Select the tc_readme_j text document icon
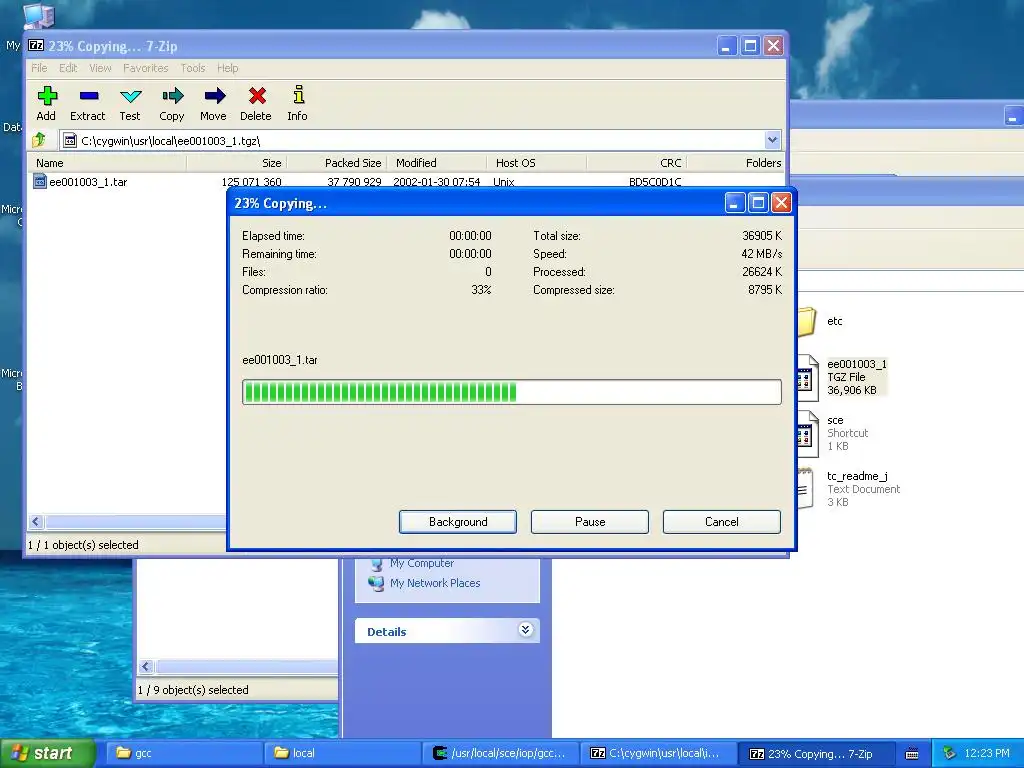1024x768 pixels. [805, 488]
